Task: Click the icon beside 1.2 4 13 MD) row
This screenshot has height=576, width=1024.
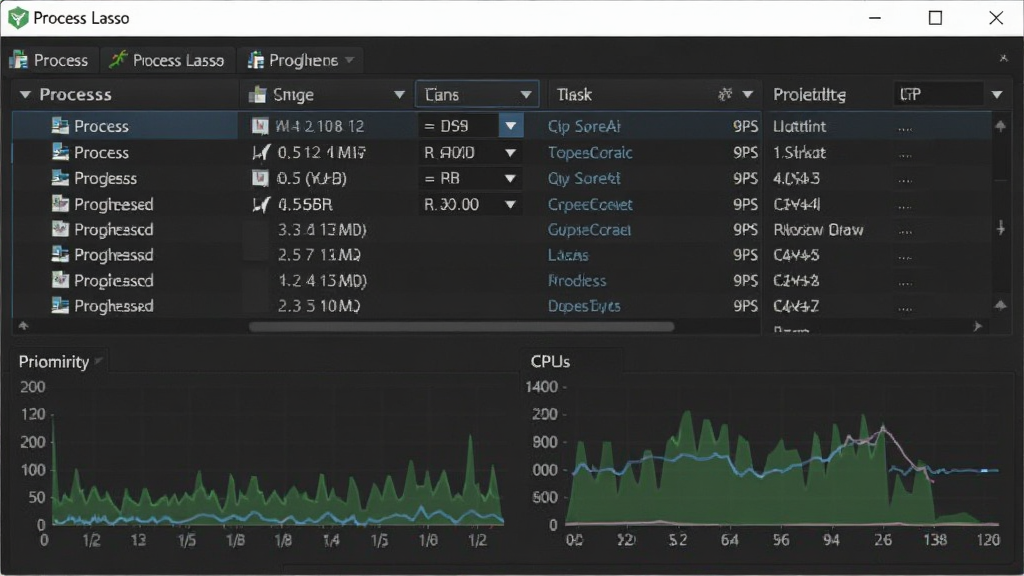Action: point(60,280)
